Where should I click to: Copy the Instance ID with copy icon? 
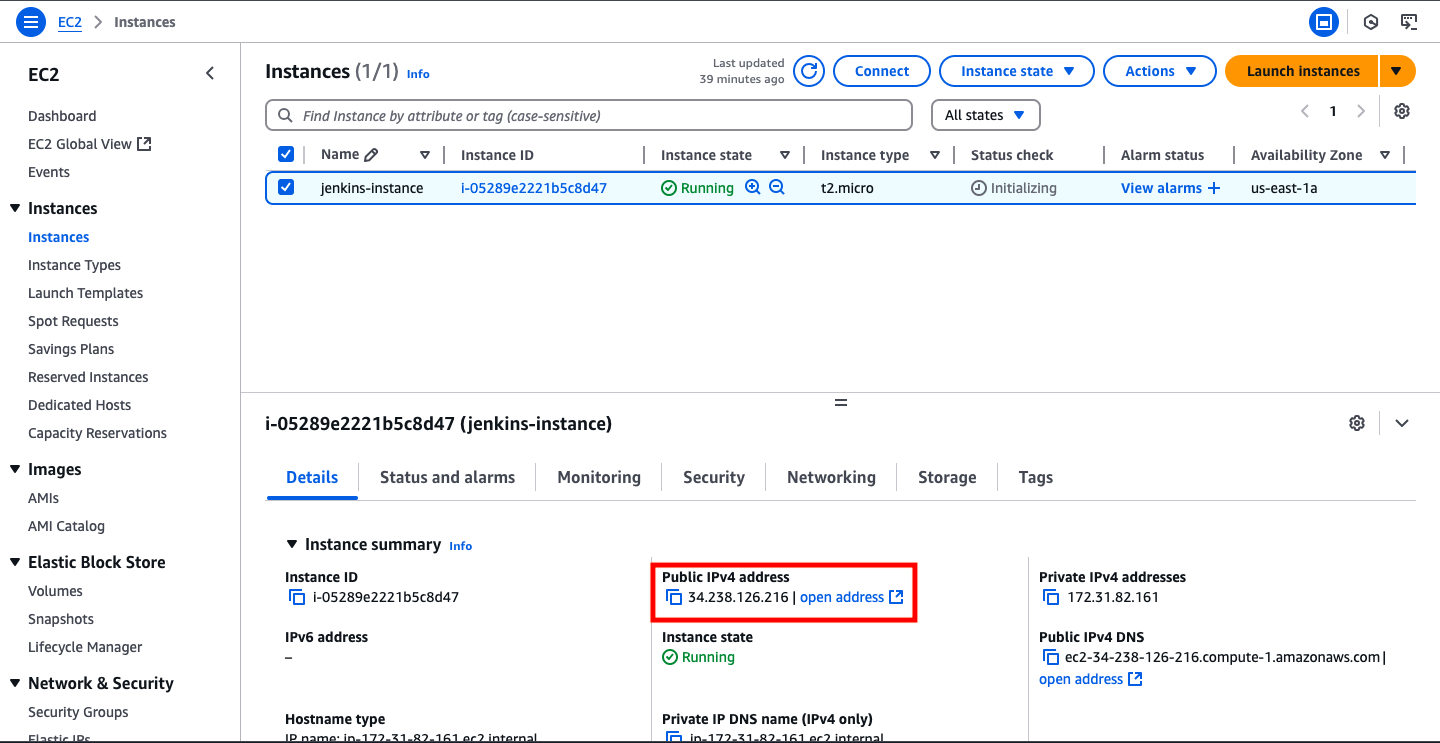tap(297, 597)
